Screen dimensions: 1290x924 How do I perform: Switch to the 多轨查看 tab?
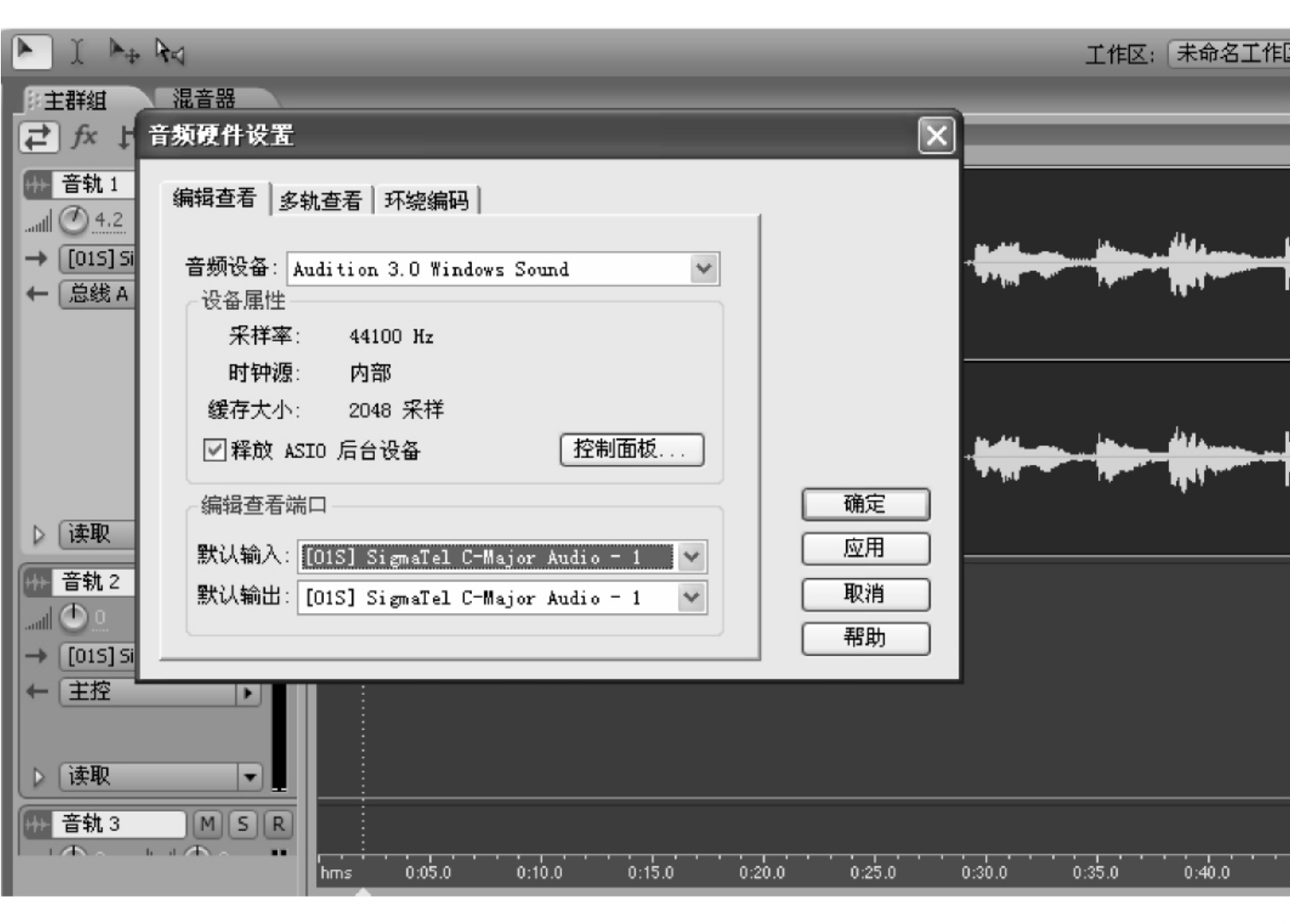click(320, 201)
